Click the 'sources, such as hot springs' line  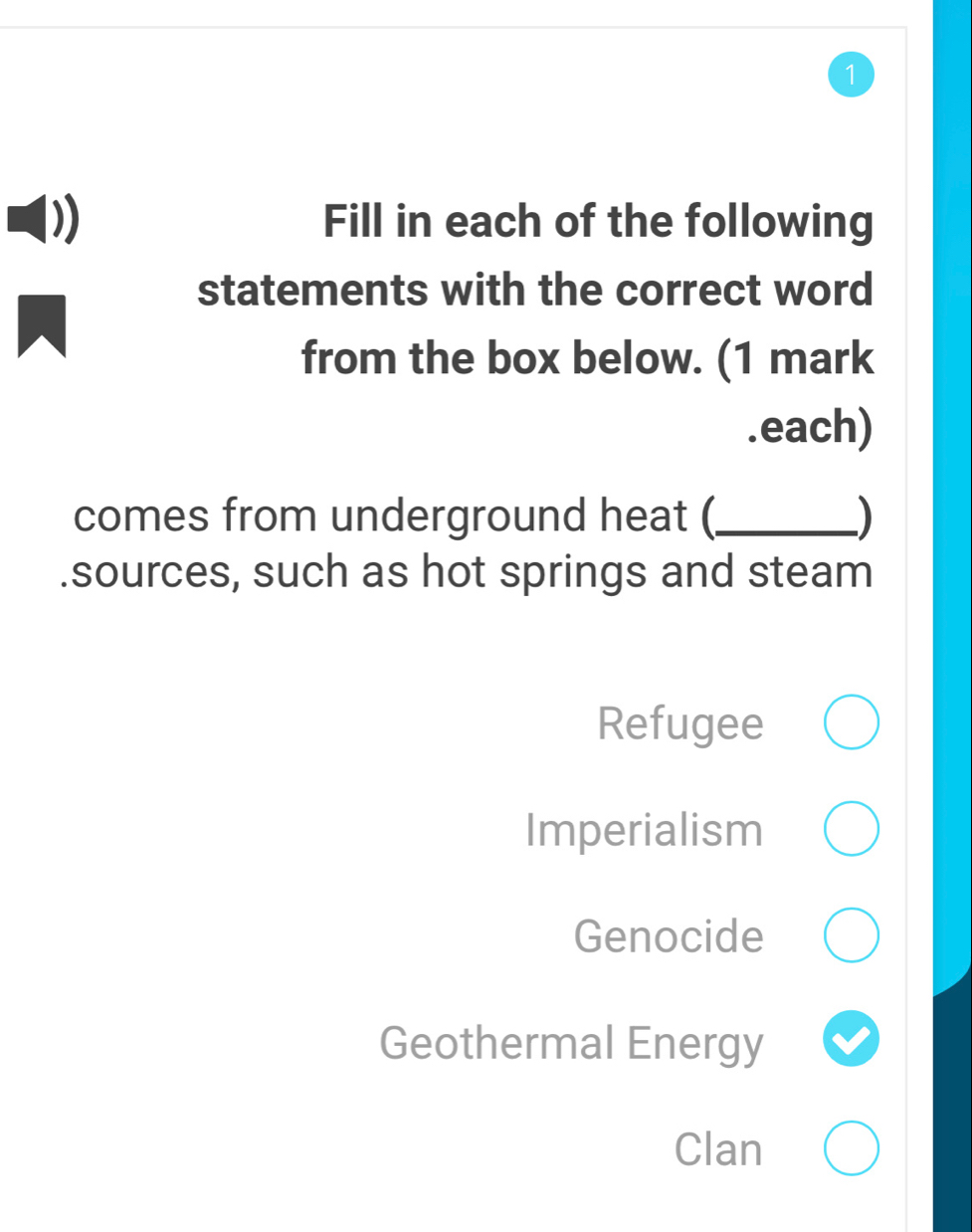(467, 572)
